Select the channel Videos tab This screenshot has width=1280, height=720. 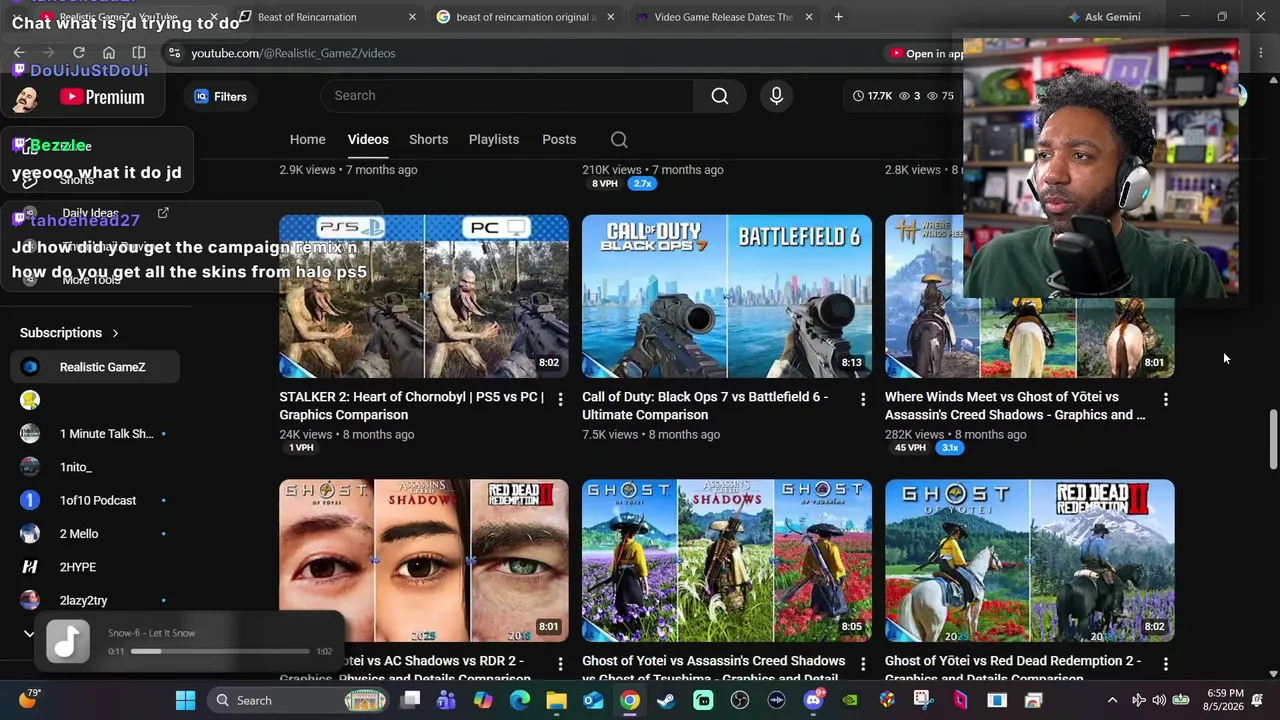pos(368,140)
